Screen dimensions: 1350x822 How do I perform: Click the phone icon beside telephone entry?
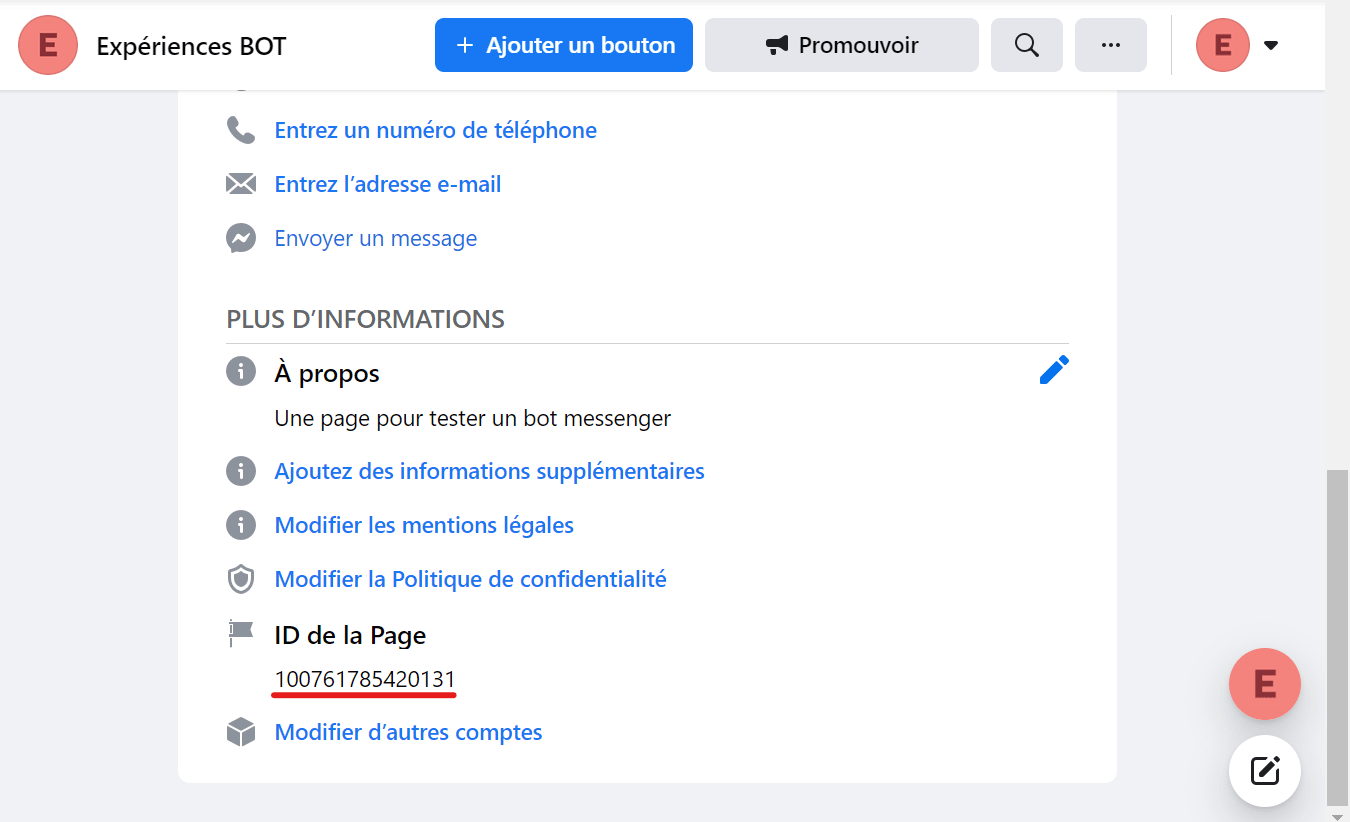(x=241, y=130)
